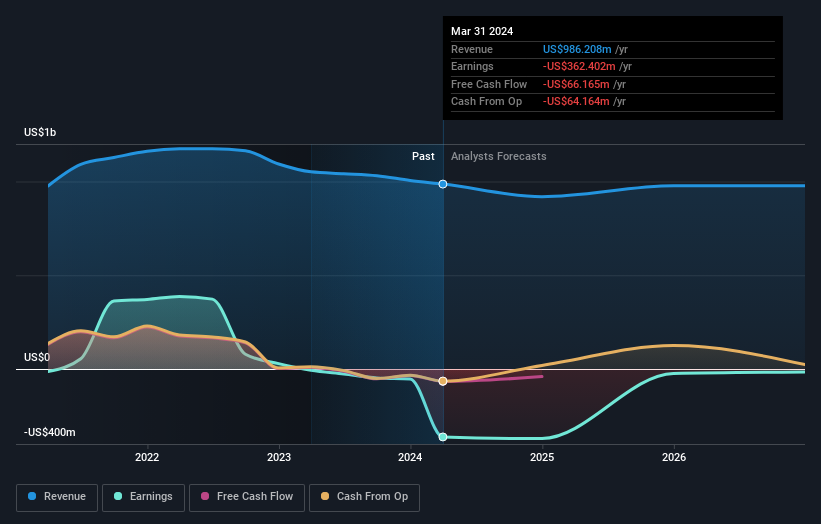This screenshot has width=821, height=524.
Task: Click the 2026 x-axis label
Action: click(674, 457)
